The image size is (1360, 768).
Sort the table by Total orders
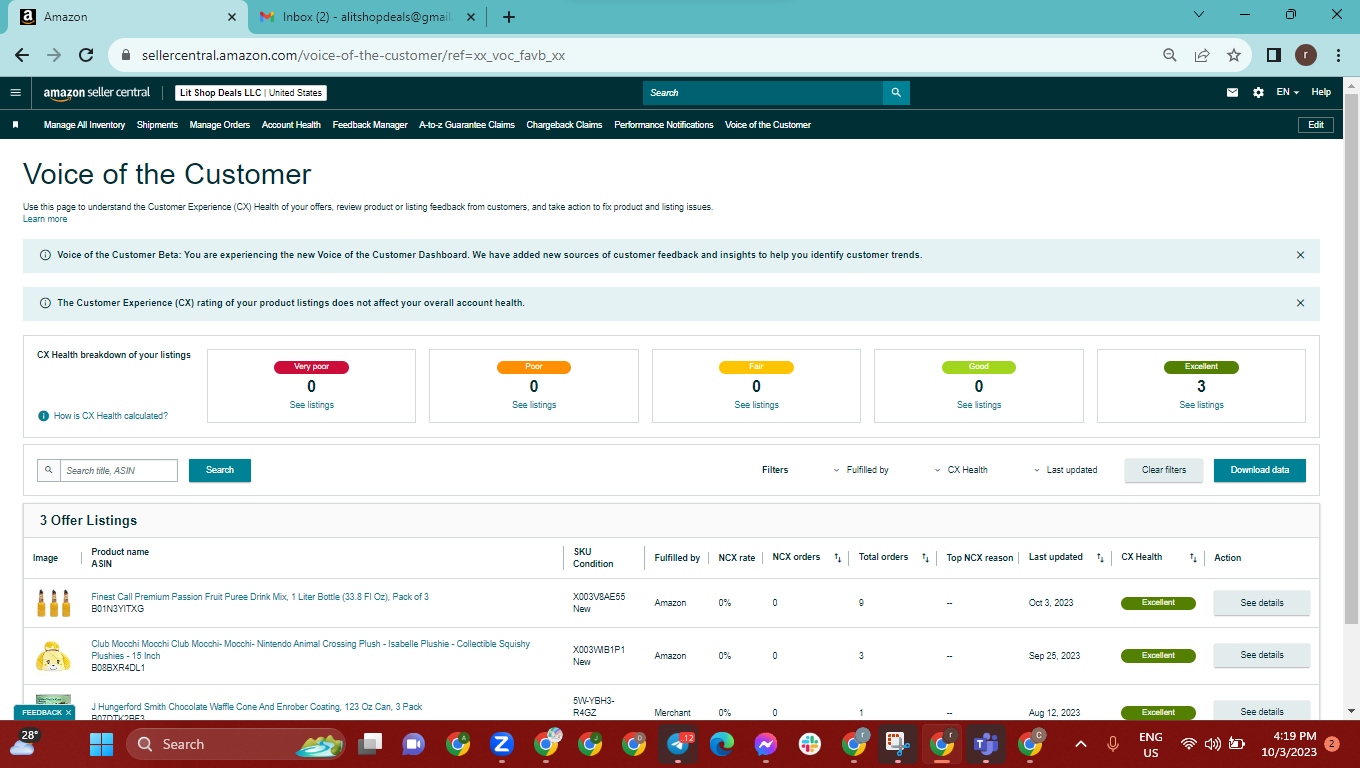(x=925, y=558)
